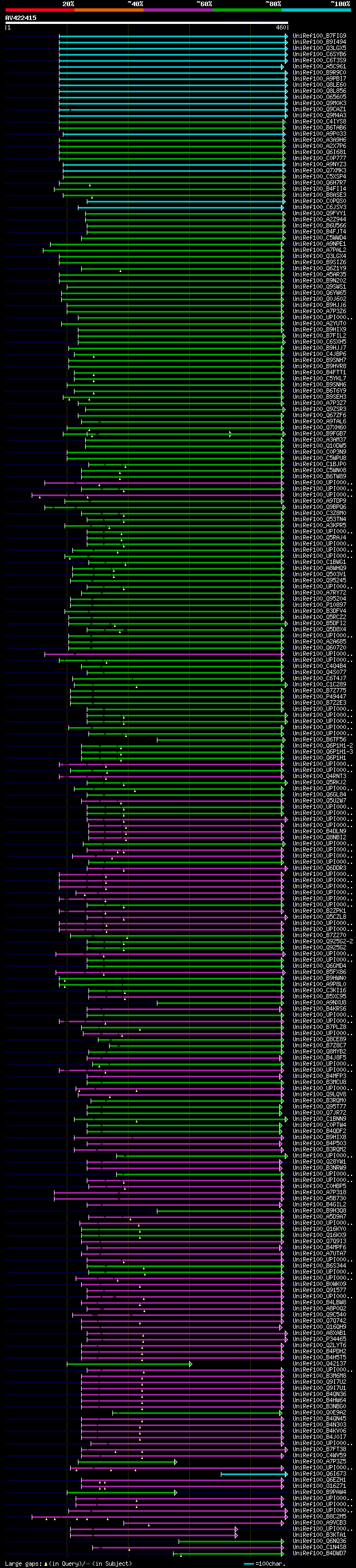Click the white query sequence ruler bar
The height and width of the screenshot is (1568, 356).
coord(147,23)
